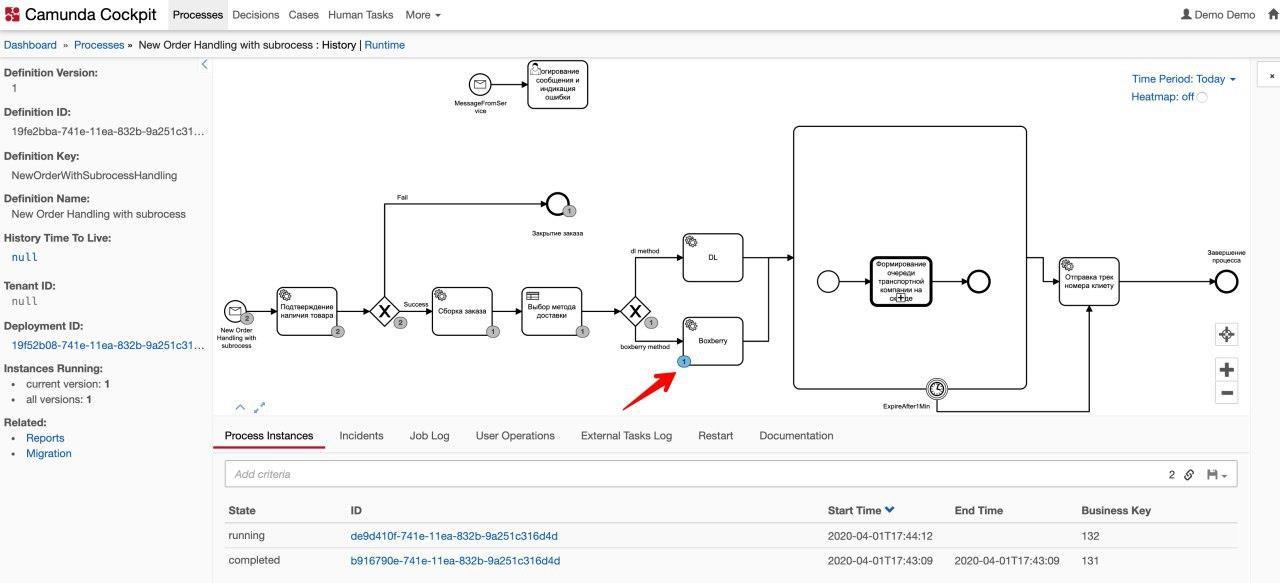Click the blue running instance badge on Boxberry
The height and width of the screenshot is (583, 1280).
[684, 361]
